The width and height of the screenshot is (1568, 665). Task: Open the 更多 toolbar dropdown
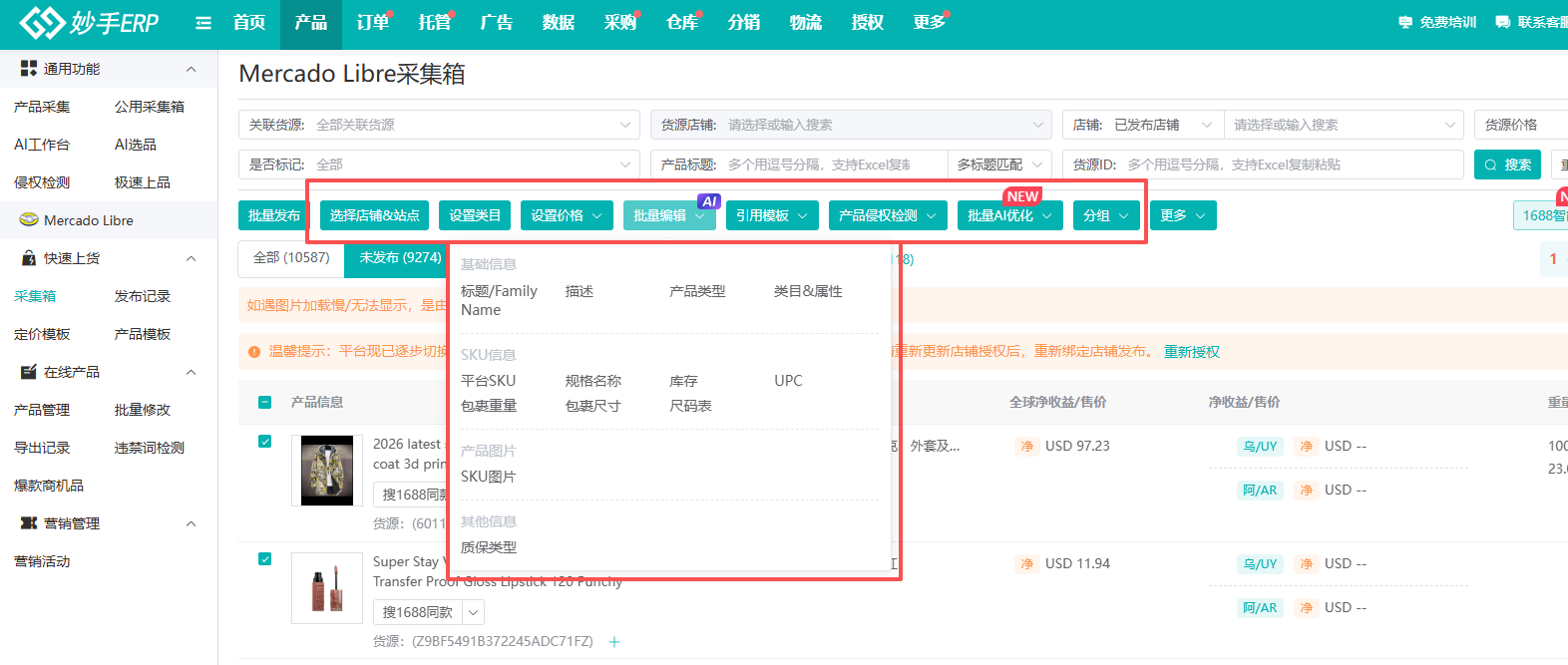[1183, 215]
